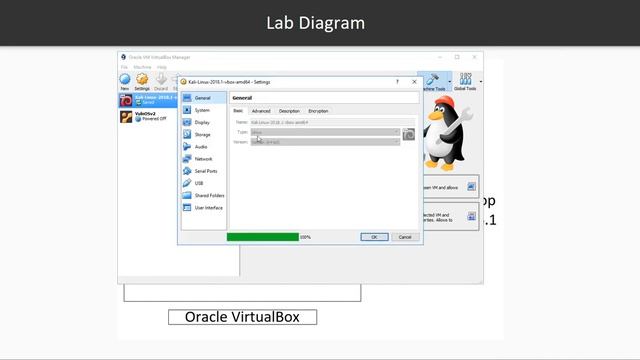Click icon on the 'VM and allows' tool card

[x=471, y=187]
